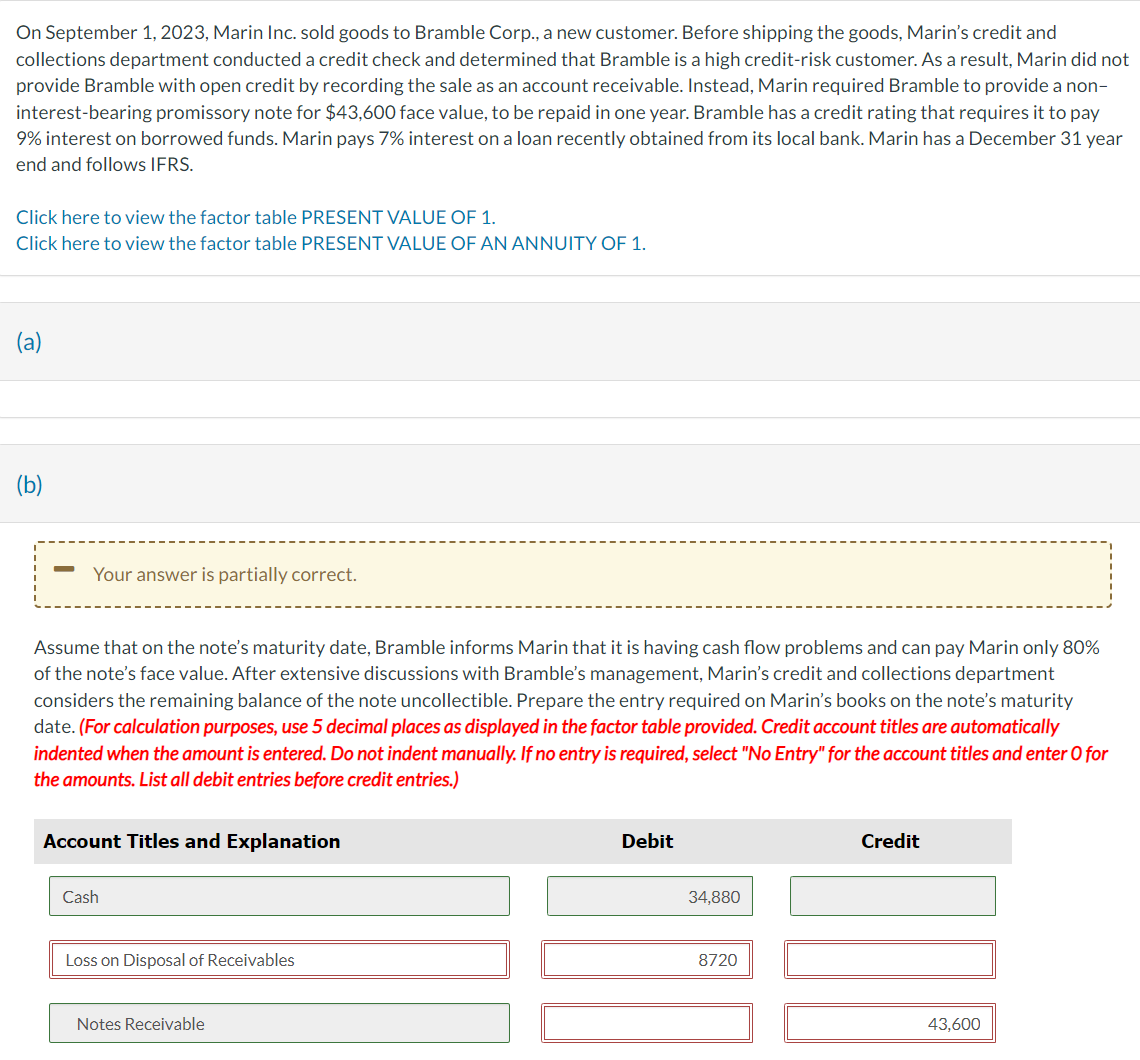This screenshot has width=1140, height=1060.
Task: Open the PRESENT VALUE OF AN ANNUITY OF 1 link
Action: coord(331,244)
